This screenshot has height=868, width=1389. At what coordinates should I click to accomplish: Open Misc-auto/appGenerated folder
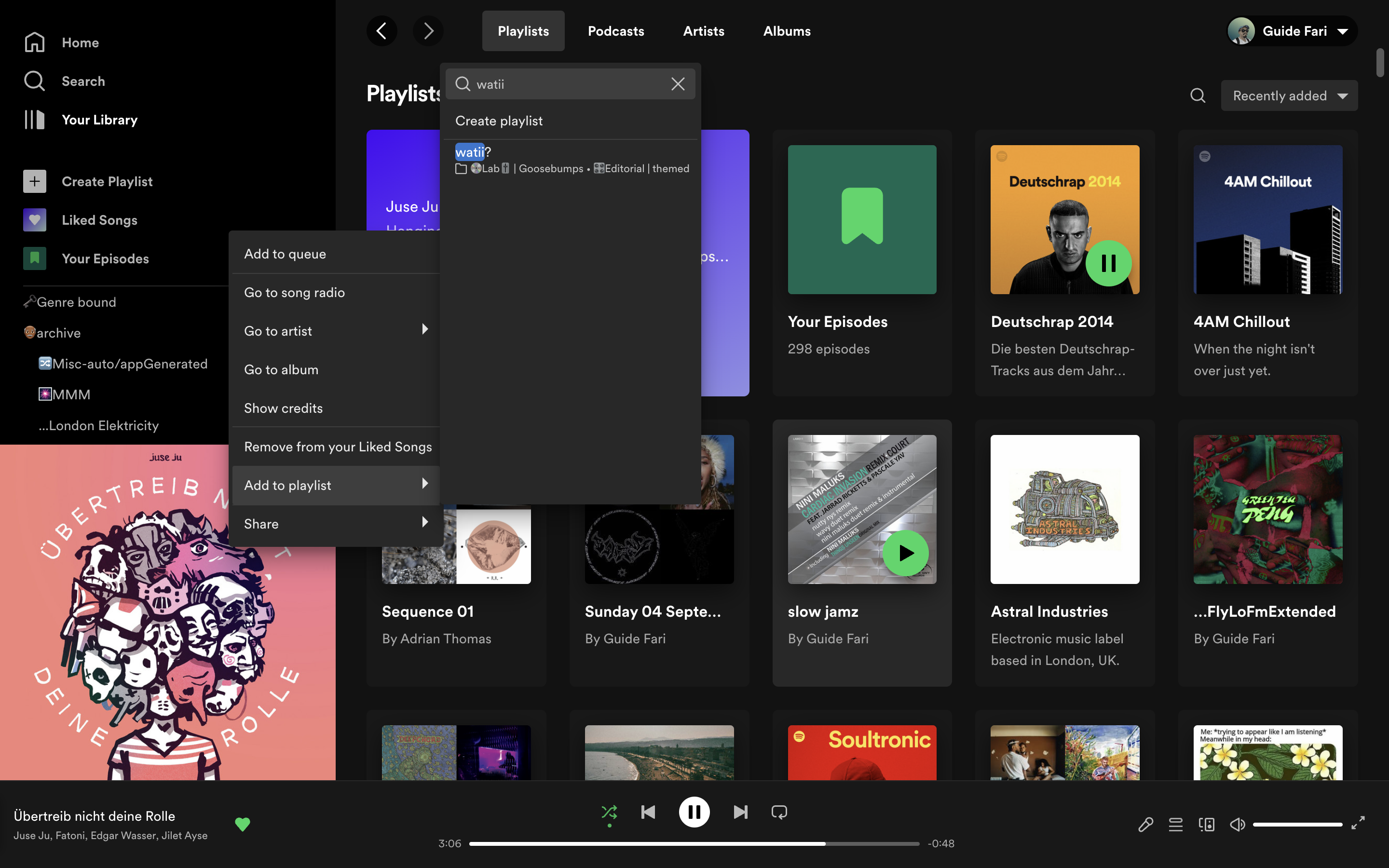tap(123, 364)
